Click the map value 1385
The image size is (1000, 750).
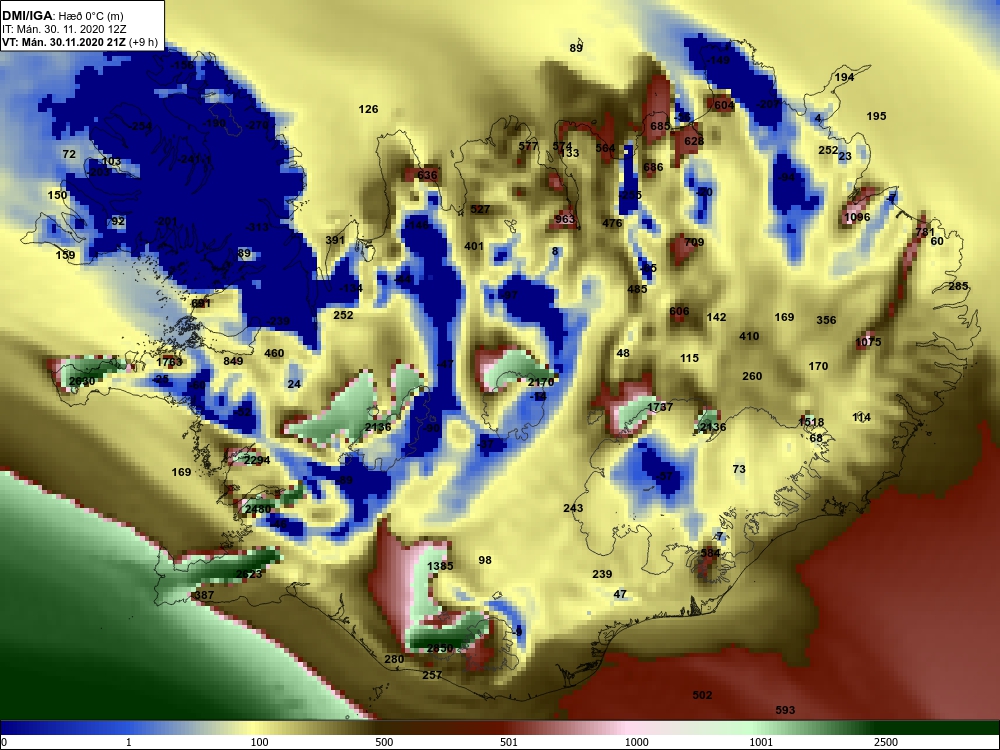(440, 566)
